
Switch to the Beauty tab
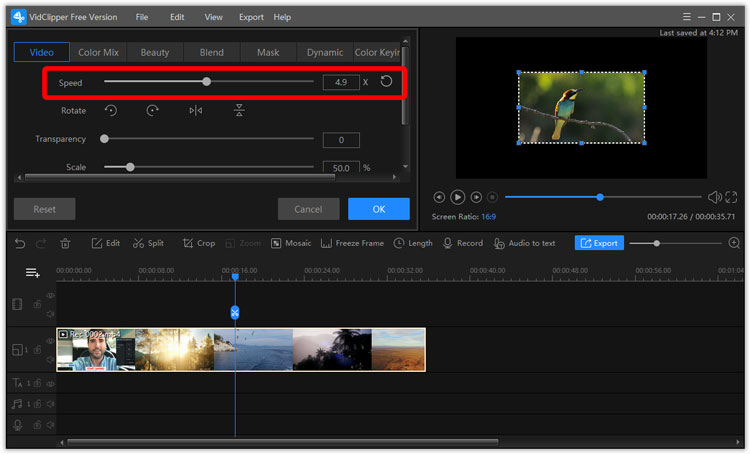pyautogui.click(x=154, y=52)
